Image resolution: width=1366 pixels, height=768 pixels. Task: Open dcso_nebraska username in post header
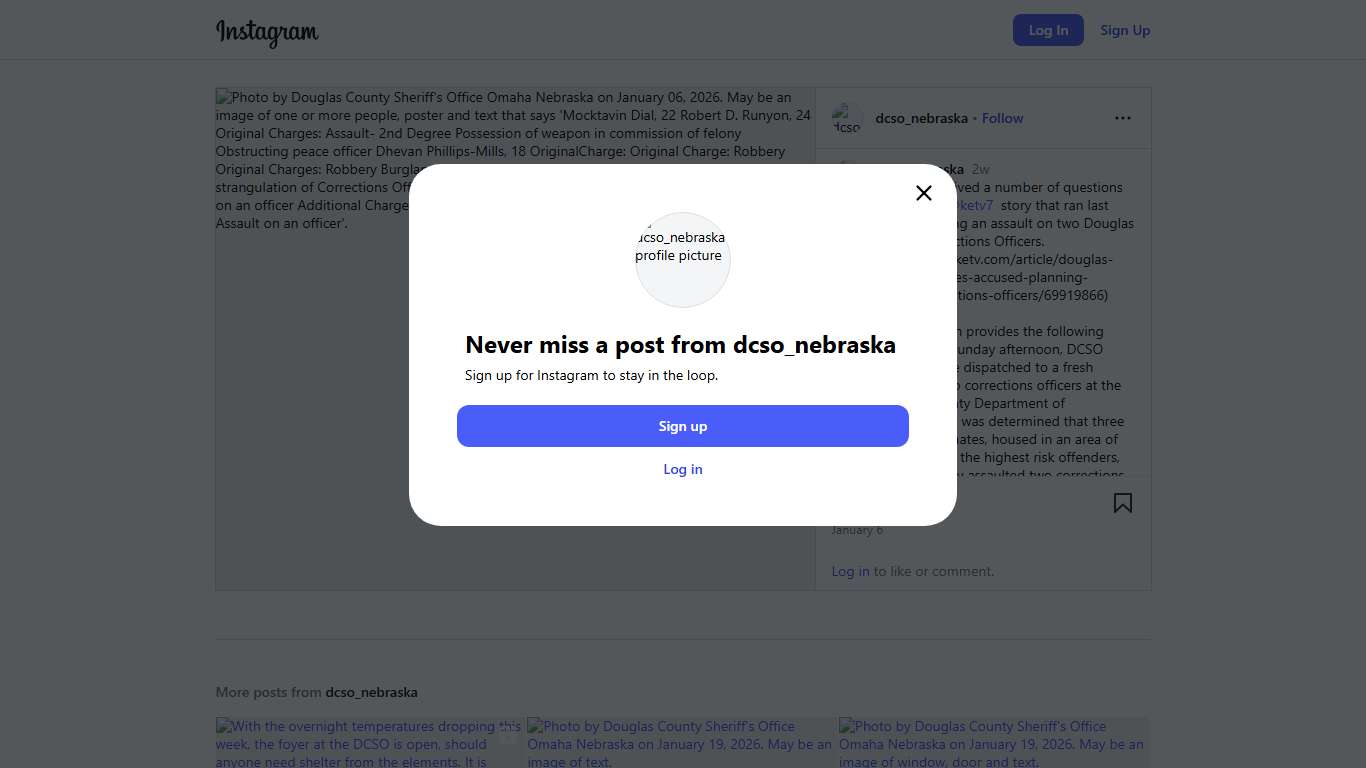pyautogui.click(x=921, y=118)
